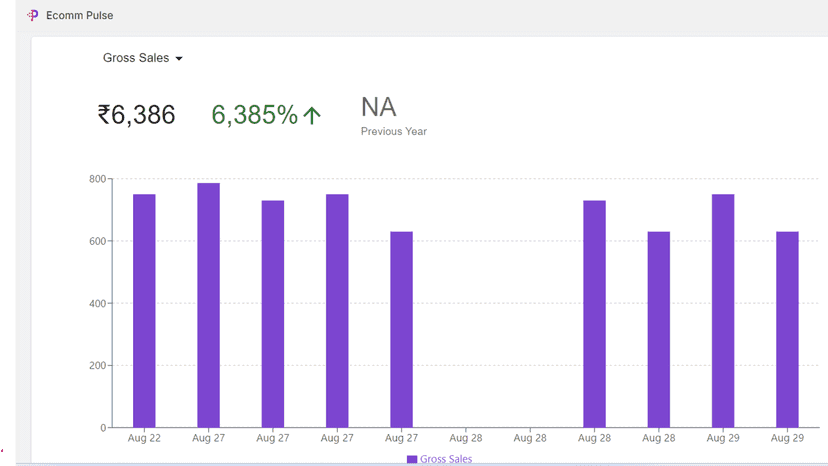
Task: Click the 600 y-axis label
Action: point(97,241)
